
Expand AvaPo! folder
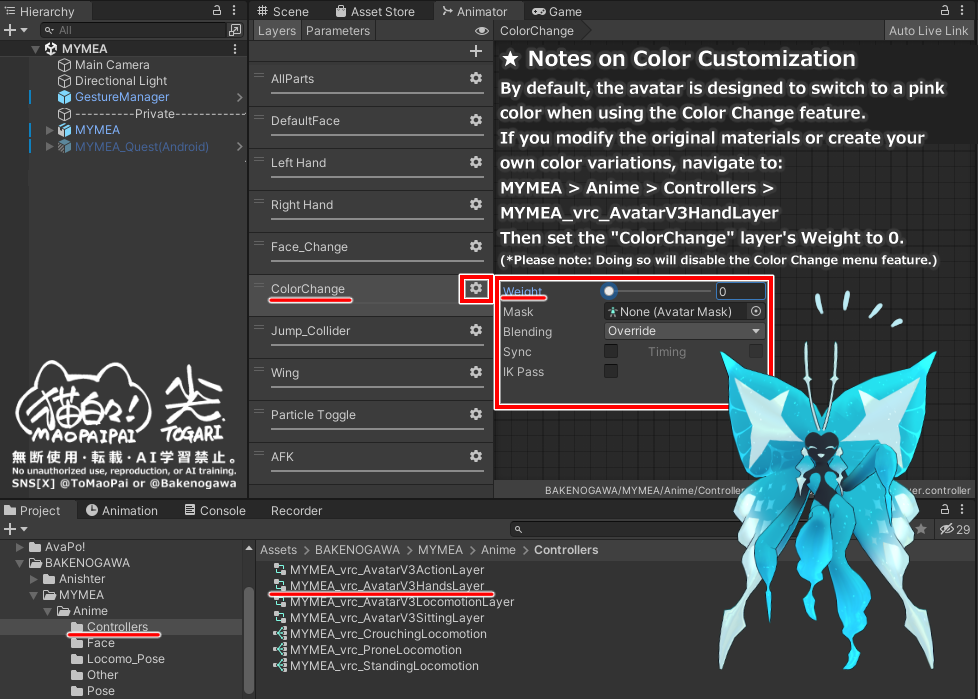tap(20, 547)
